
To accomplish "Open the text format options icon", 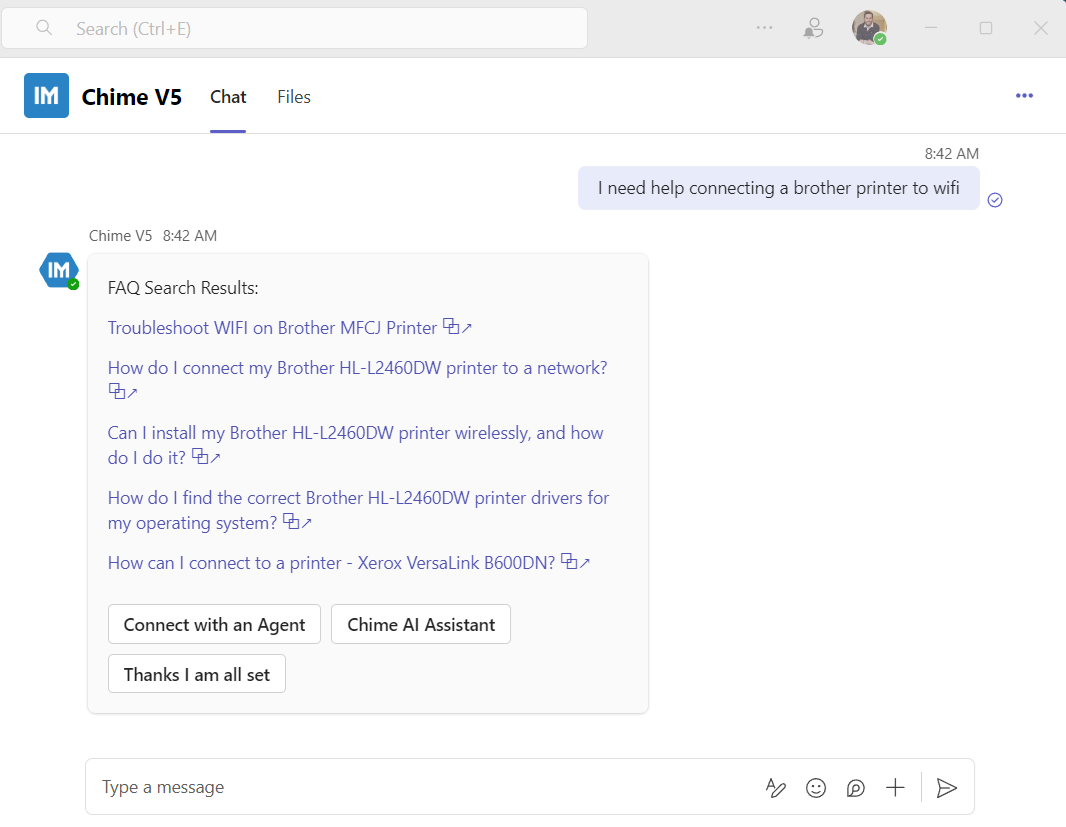I will click(x=776, y=788).
